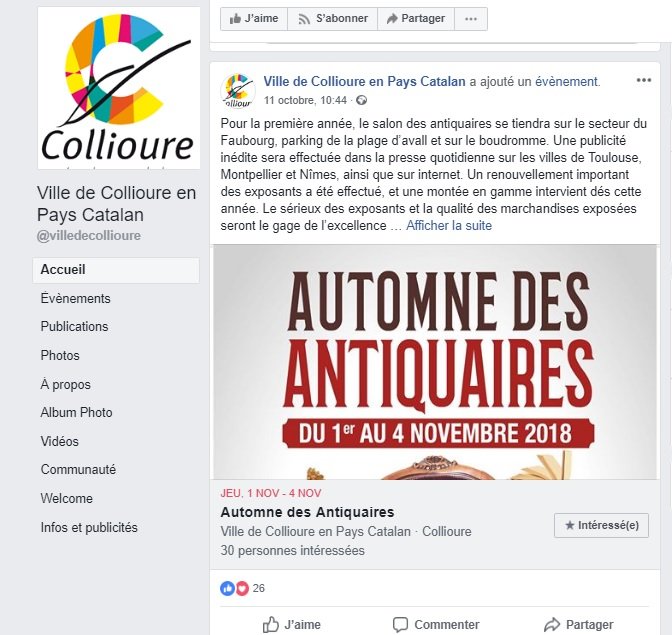
Task: Open the Automne des Antiquaires event title
Action: pyautogui.click(x=307, y=512)
